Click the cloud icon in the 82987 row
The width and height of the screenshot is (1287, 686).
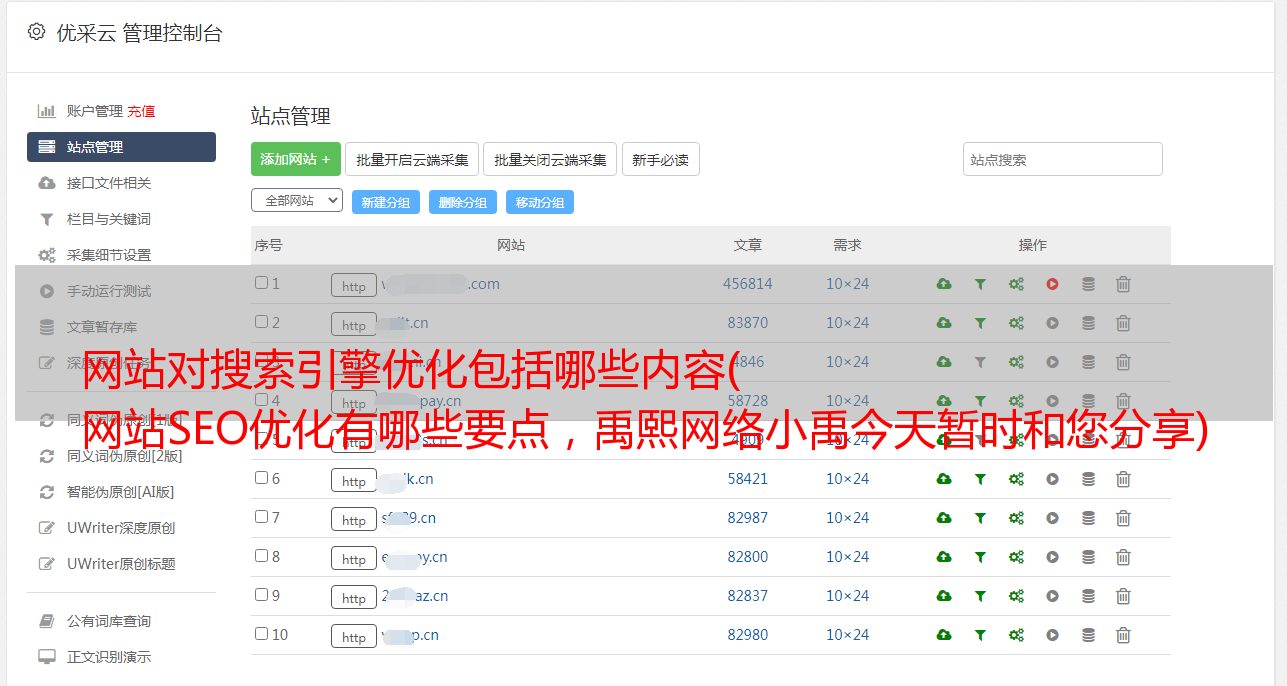944,518
